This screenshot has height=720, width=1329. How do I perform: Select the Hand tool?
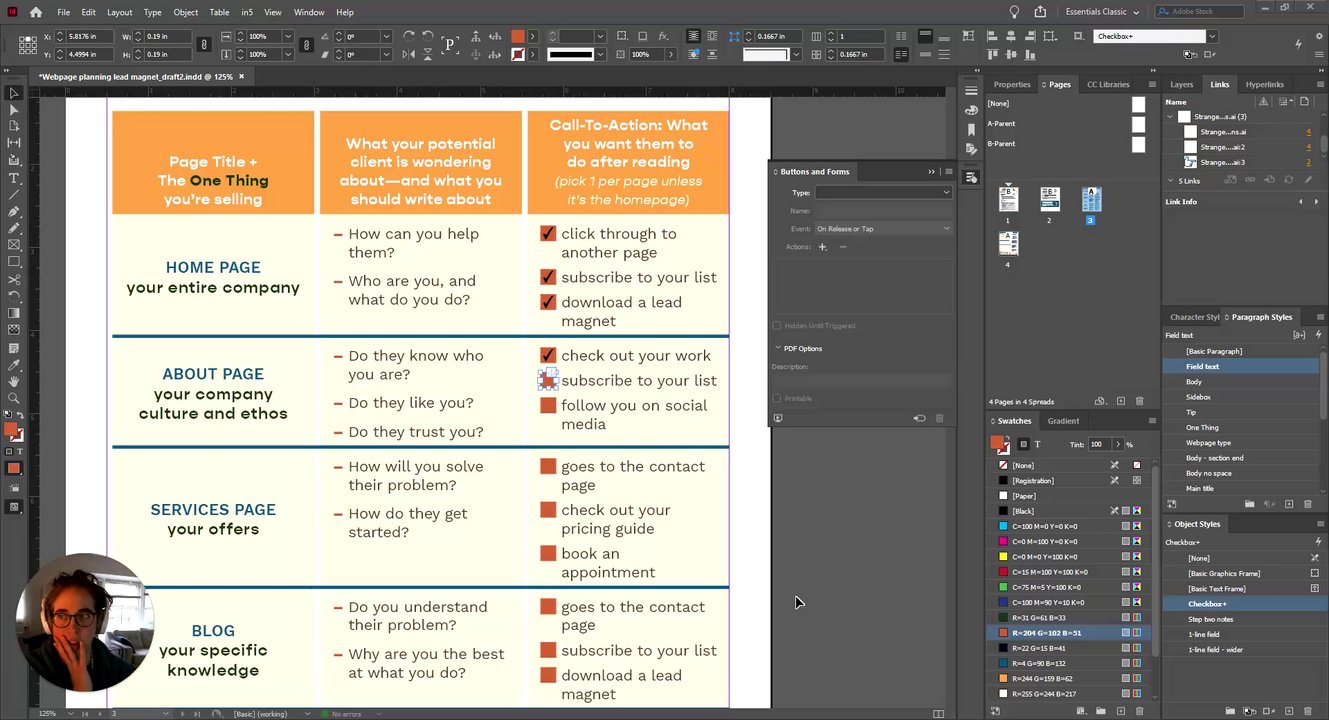(x=14, y=381)
